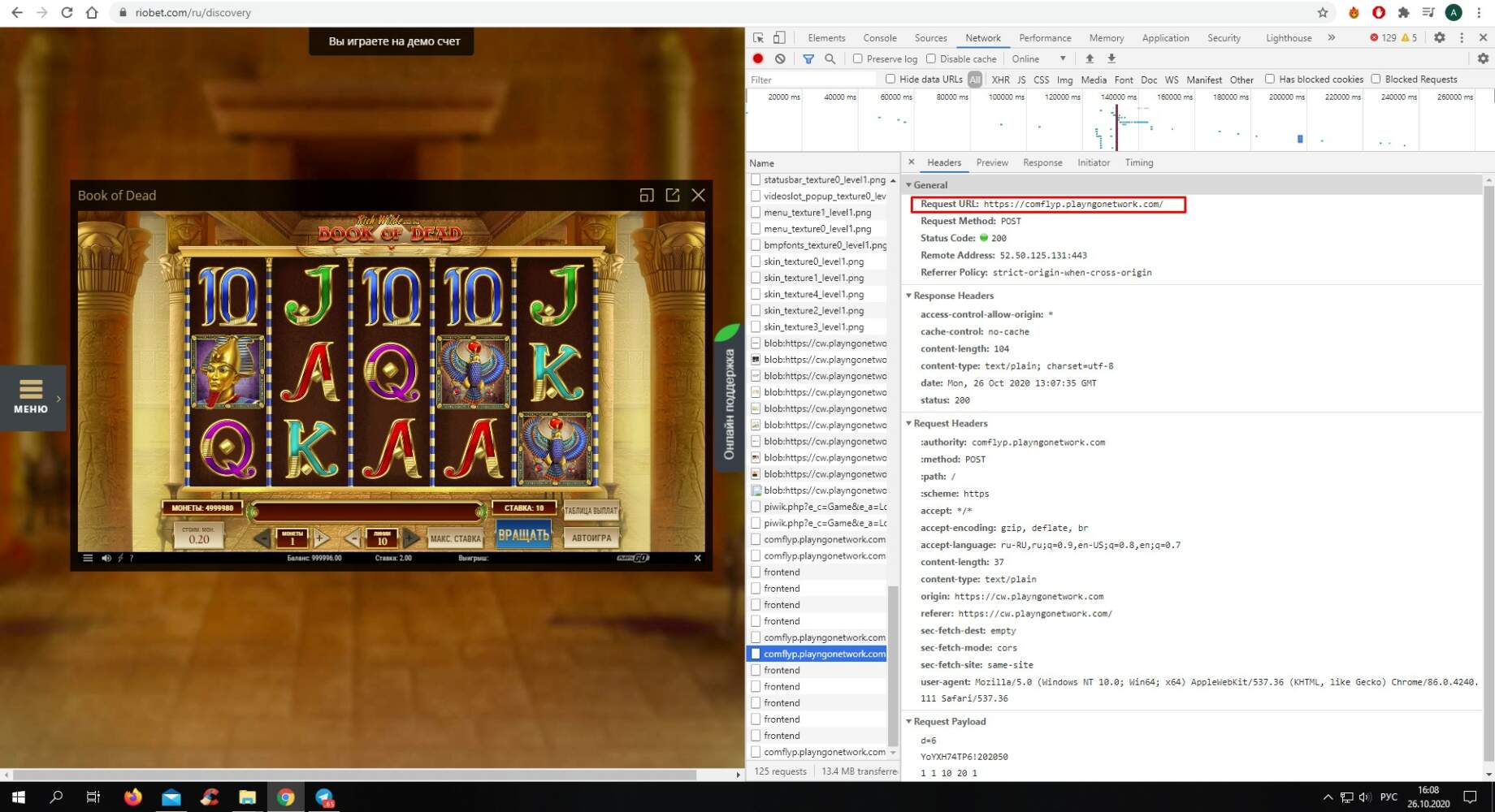1495x812 pixels.
Task: Start АВТОИГРА autoplay
Action: click(x=591, y=538)
